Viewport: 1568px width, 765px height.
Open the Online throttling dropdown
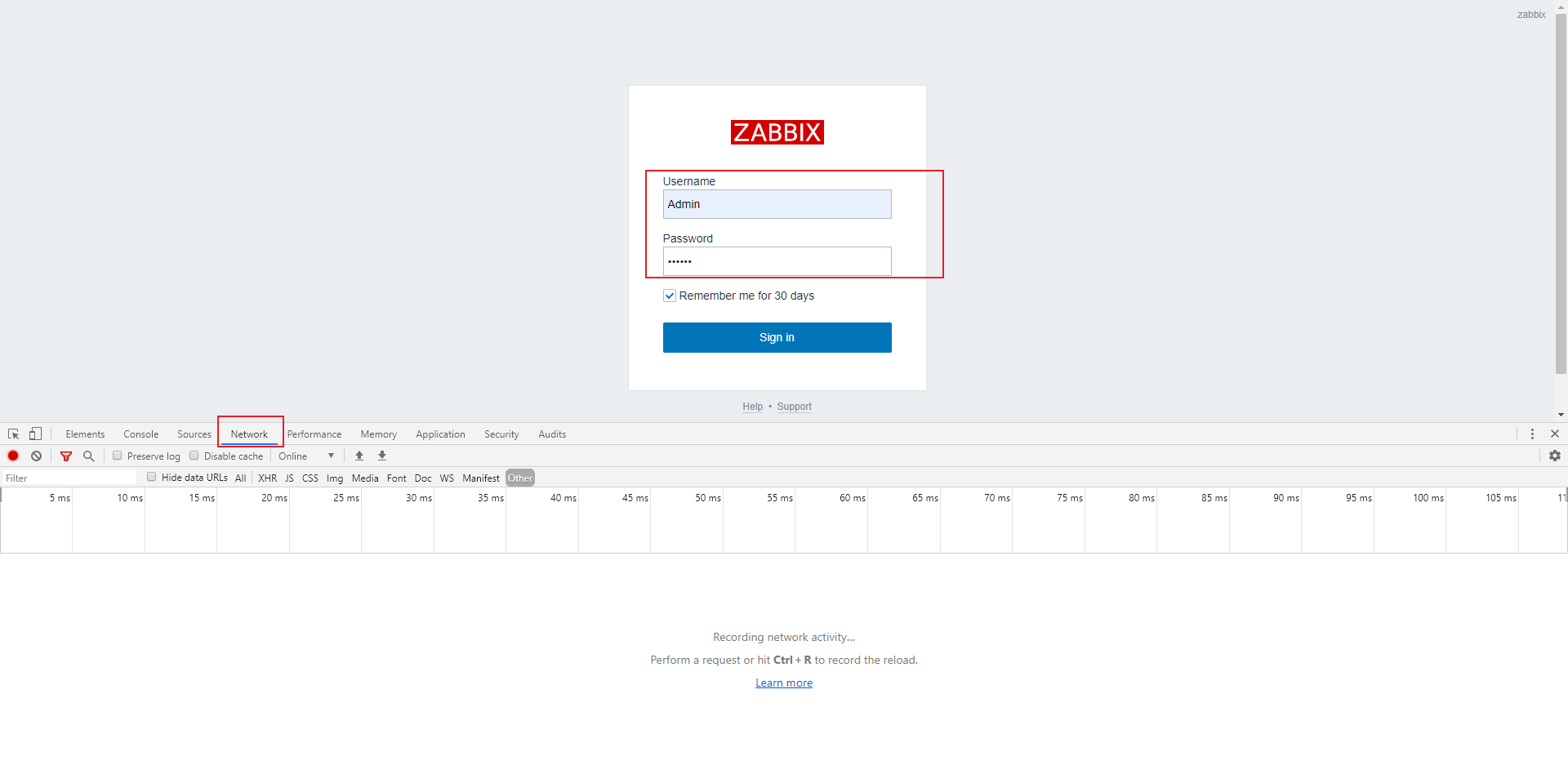[307, 456]
